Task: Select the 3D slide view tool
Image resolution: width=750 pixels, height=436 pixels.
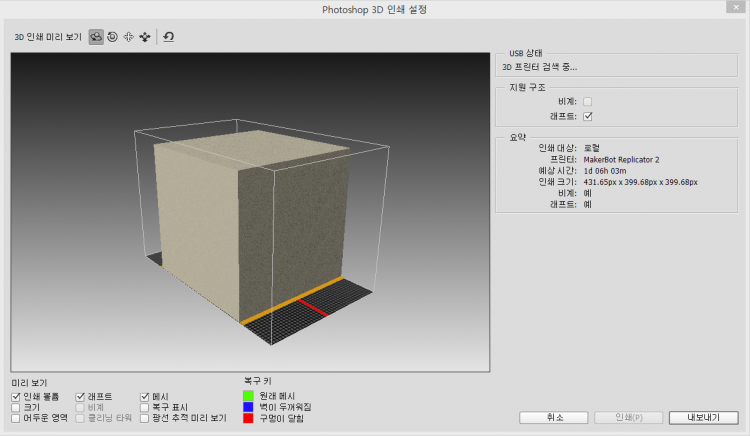Action: coord(145,36)
